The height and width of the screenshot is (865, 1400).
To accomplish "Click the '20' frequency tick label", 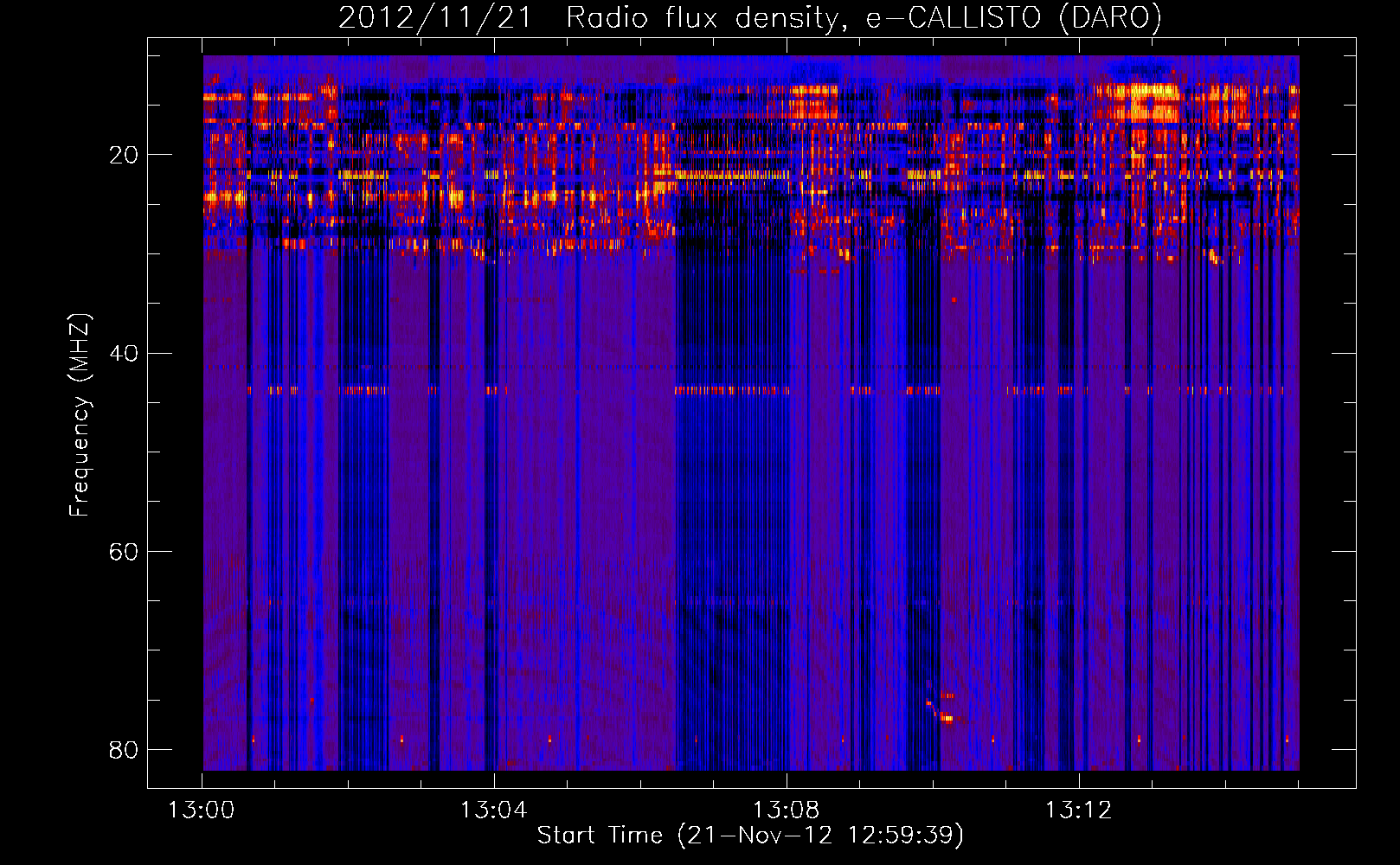I will [124, 156].
